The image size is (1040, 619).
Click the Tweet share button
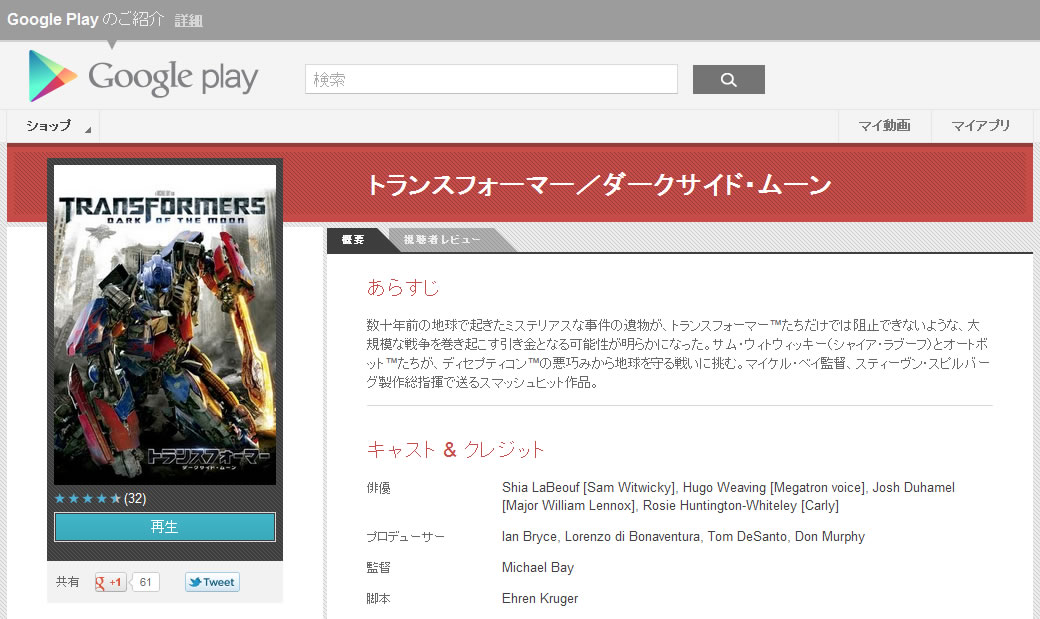pos(212,582)
